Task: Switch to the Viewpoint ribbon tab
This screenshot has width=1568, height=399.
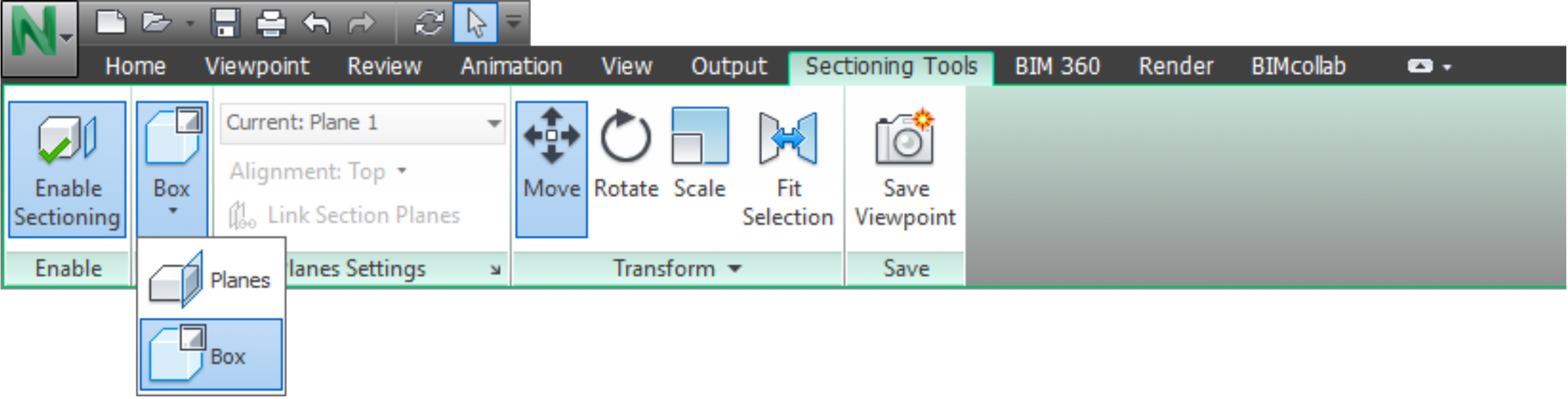Action: pos(257,66)
